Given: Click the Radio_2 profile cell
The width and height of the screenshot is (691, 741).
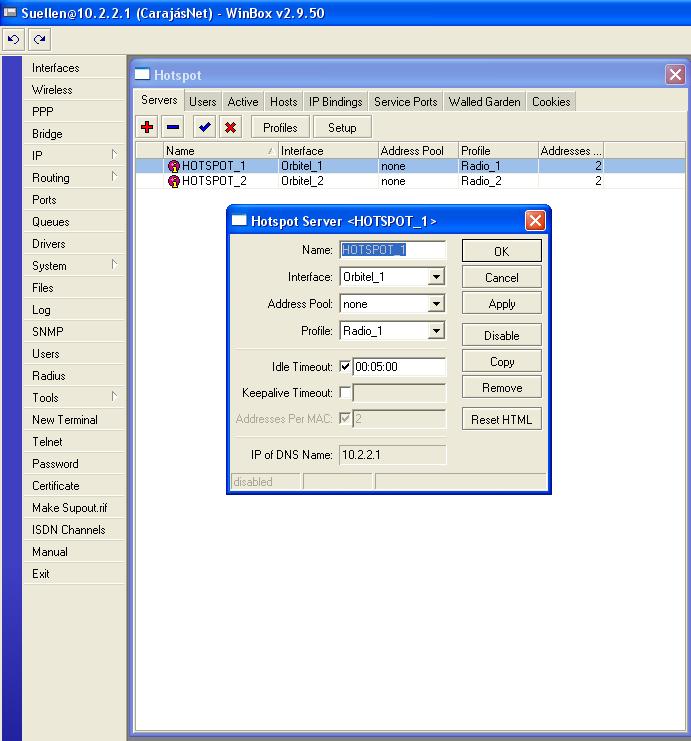Looking at the screenshot, I should point(498,181).
